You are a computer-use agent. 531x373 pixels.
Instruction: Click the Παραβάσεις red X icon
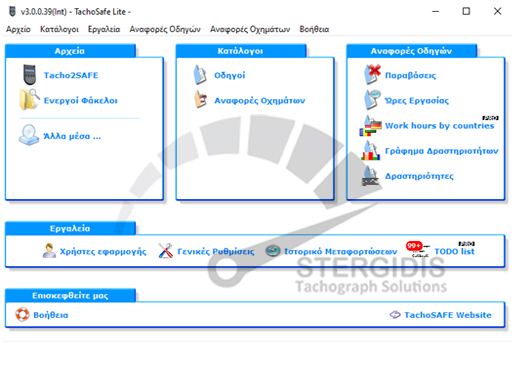click(x=372, y=74)
